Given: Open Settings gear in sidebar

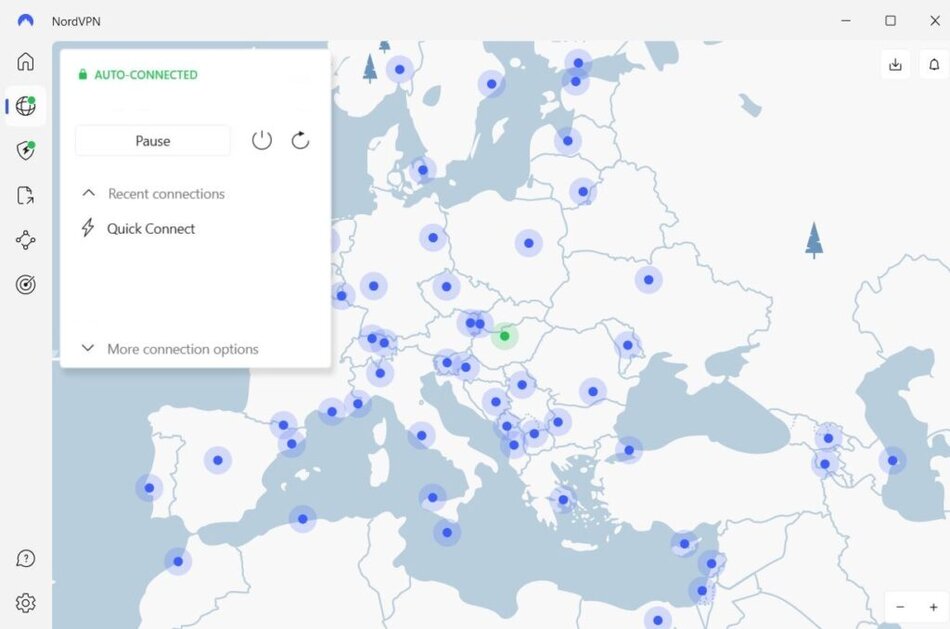Looking at the screenshot, I should tap(25, 603).
